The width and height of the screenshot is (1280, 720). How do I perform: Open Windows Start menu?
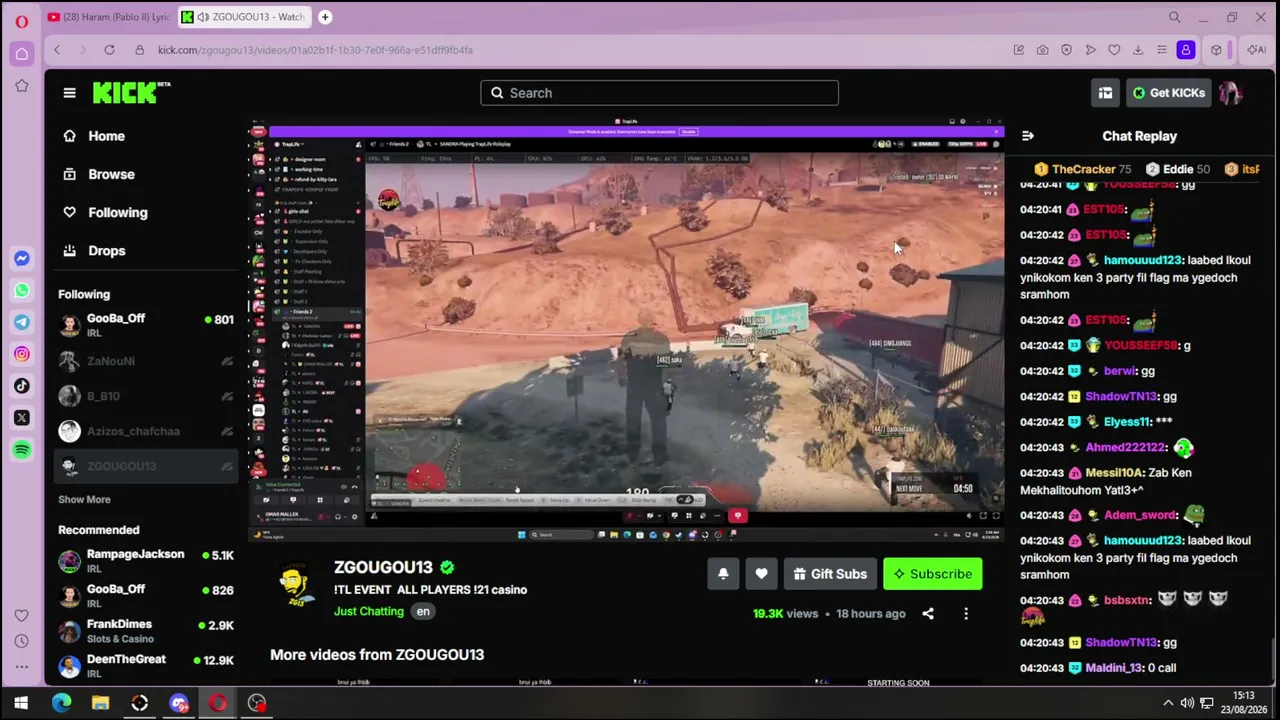pos(21,703)
